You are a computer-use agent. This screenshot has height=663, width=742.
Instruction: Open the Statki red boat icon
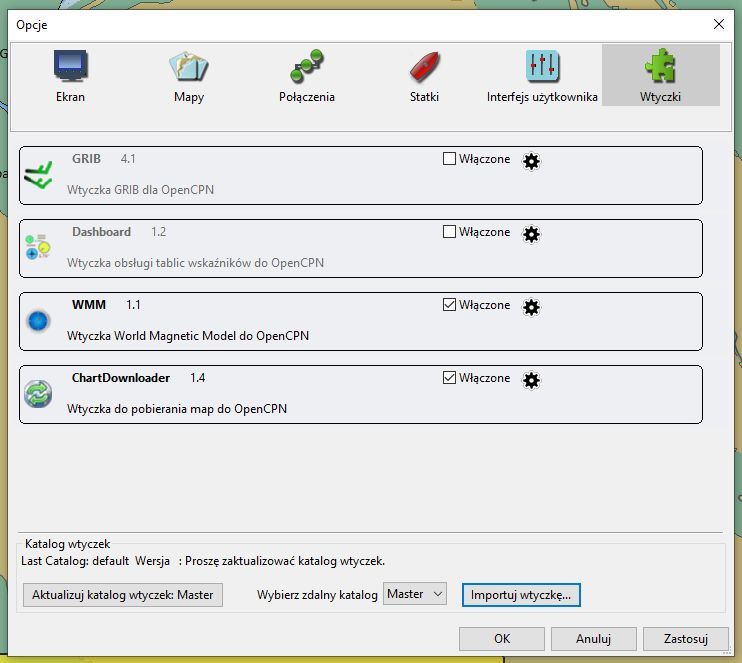(x=424, y=66)
